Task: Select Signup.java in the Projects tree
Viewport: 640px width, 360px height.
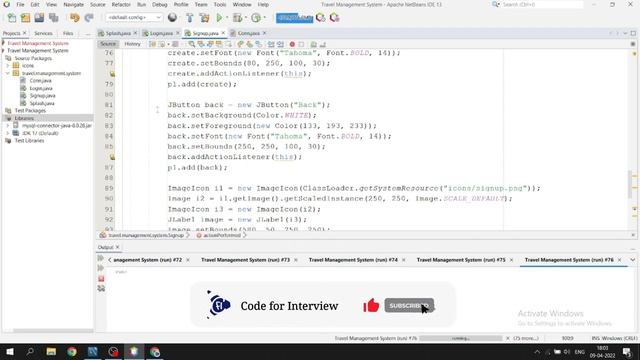Action: tap(42, 96)
